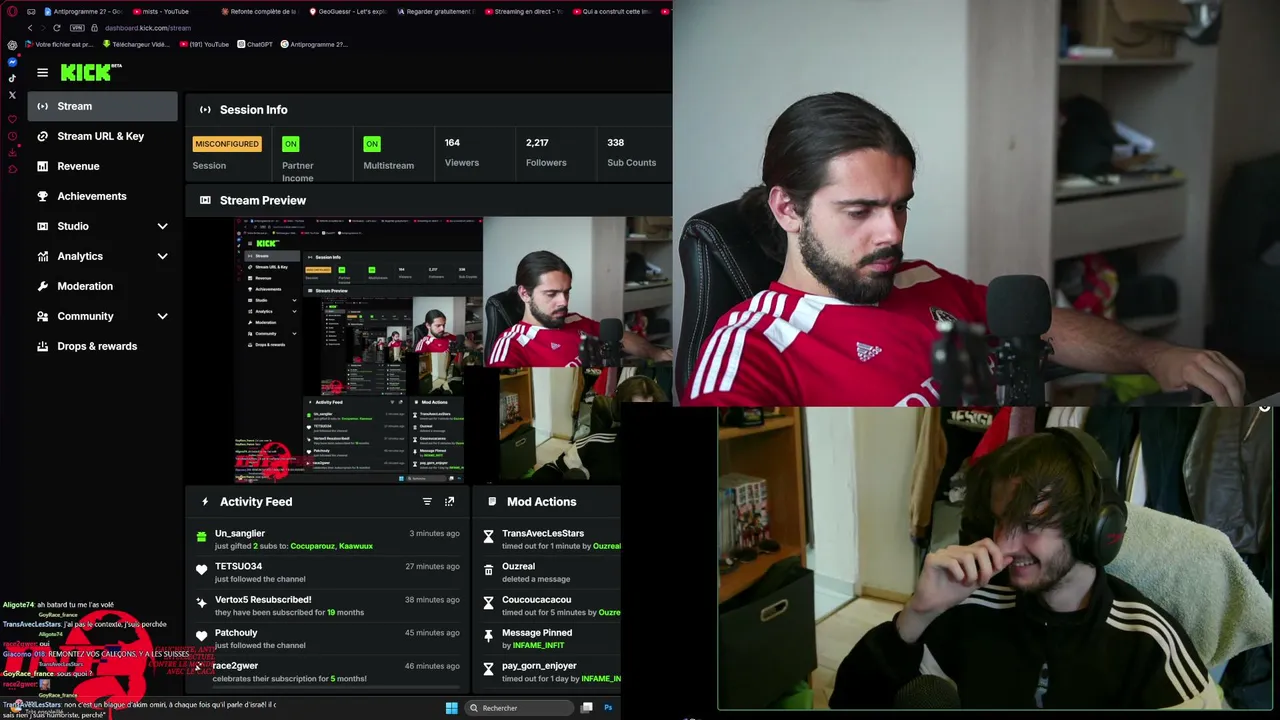Open the Activity Feed filter icon
Viewport: 1280px width, 720px height.
427,502
